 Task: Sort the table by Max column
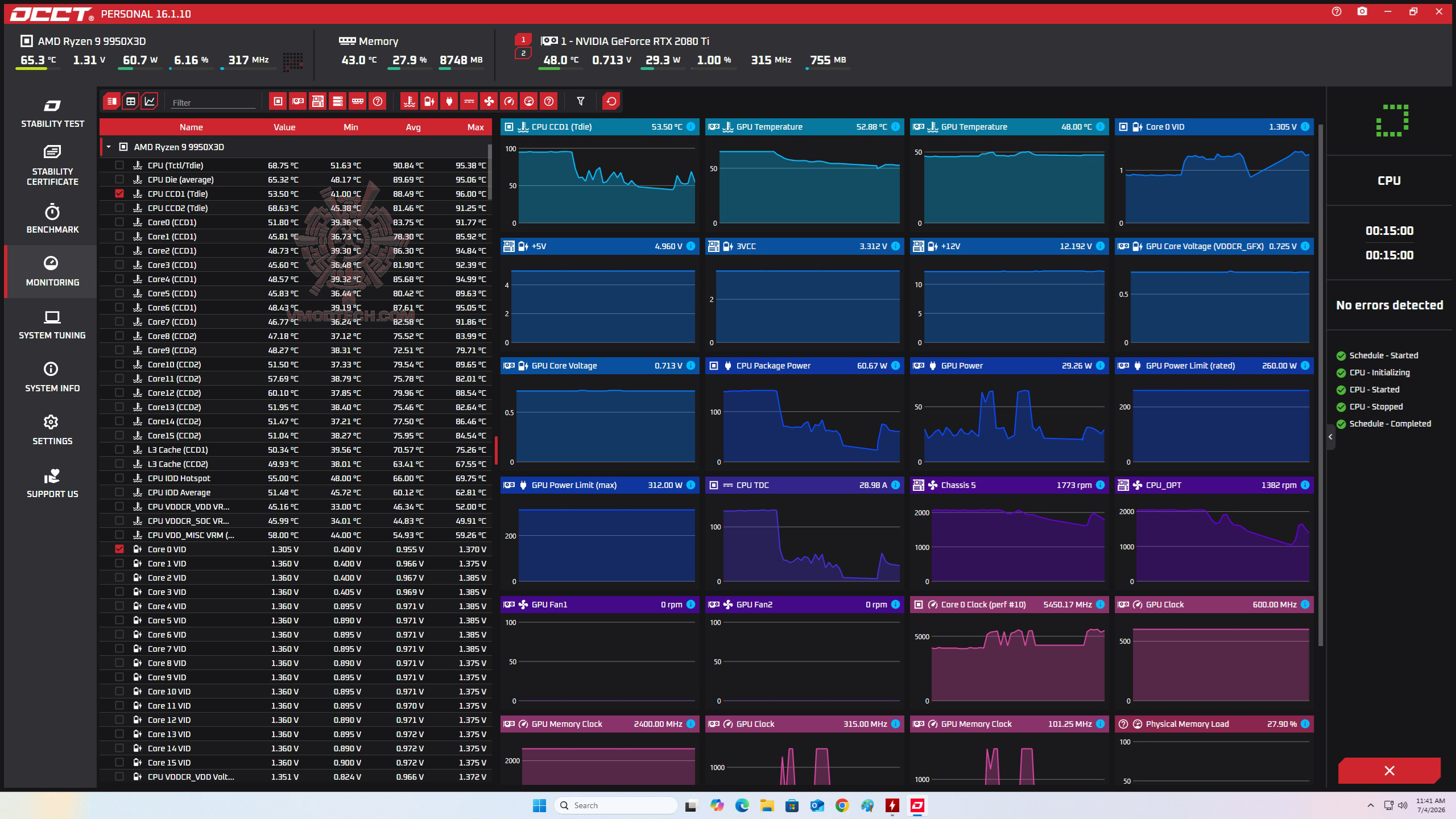click(475, 127)
